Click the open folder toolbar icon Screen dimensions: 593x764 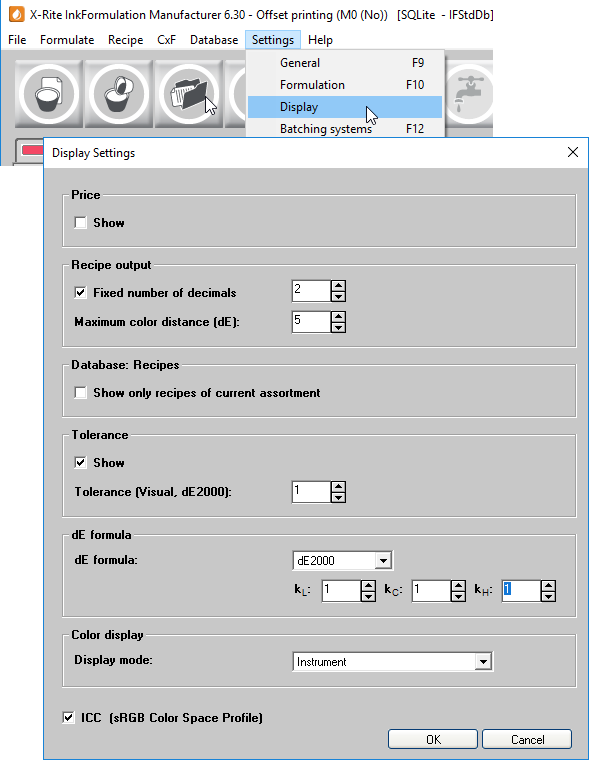189,94
